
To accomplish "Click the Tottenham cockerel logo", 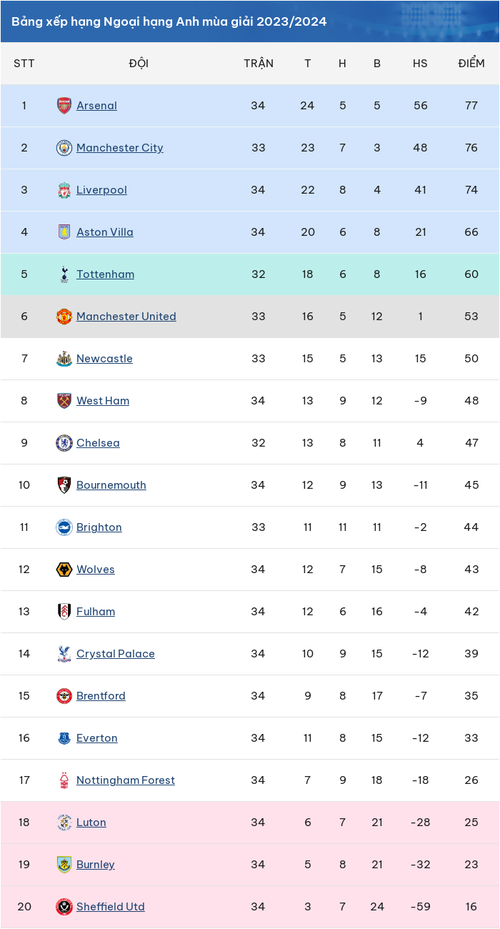I will pyautogui.click(x=64, y=274).
